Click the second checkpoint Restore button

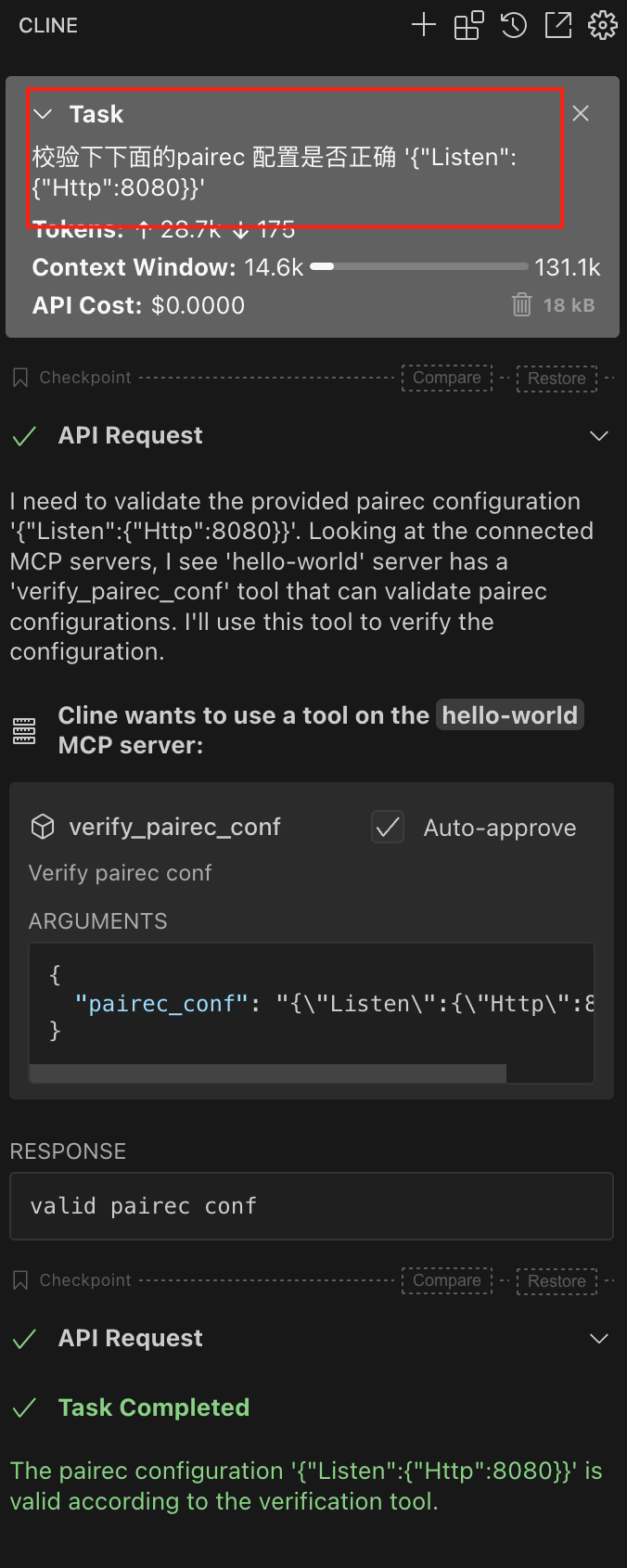557,1281
